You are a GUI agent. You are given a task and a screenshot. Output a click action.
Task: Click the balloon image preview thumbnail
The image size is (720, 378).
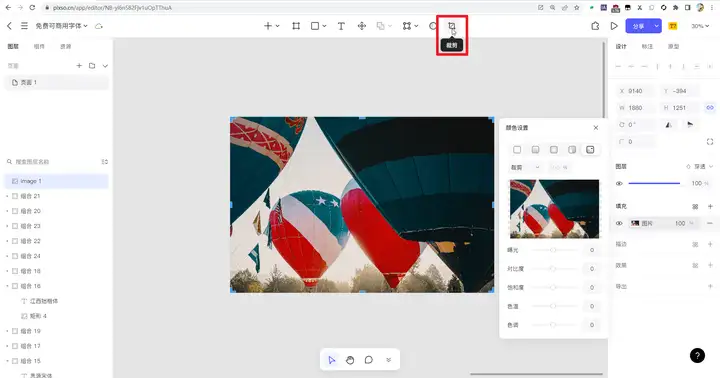coord(554,209)
